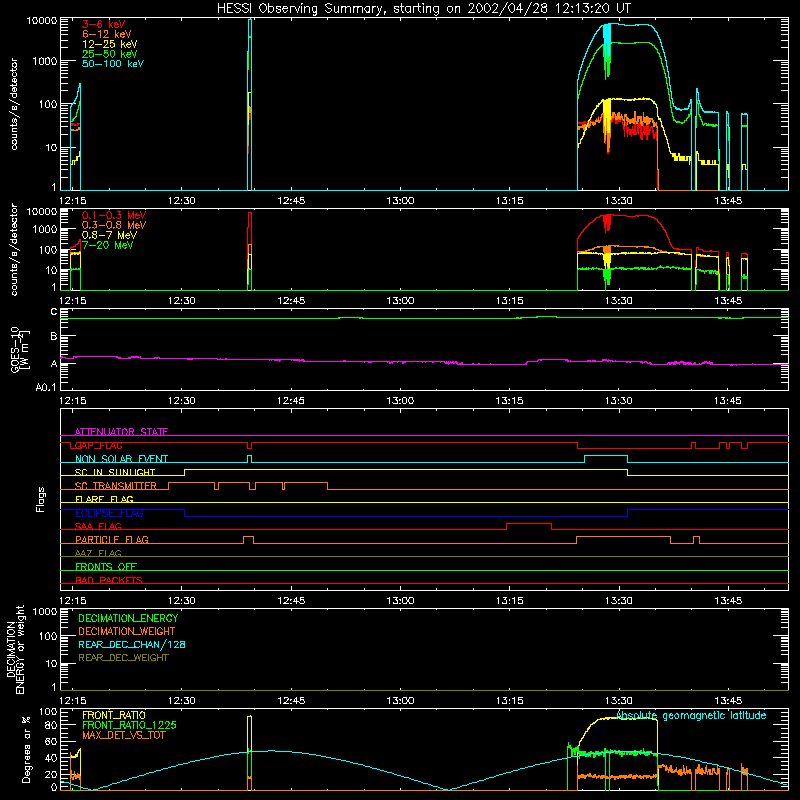The width and height of the screenshot is (800, 800).
Task: Select the 7-20 MeV legend label
Action: tap(108, 245)
